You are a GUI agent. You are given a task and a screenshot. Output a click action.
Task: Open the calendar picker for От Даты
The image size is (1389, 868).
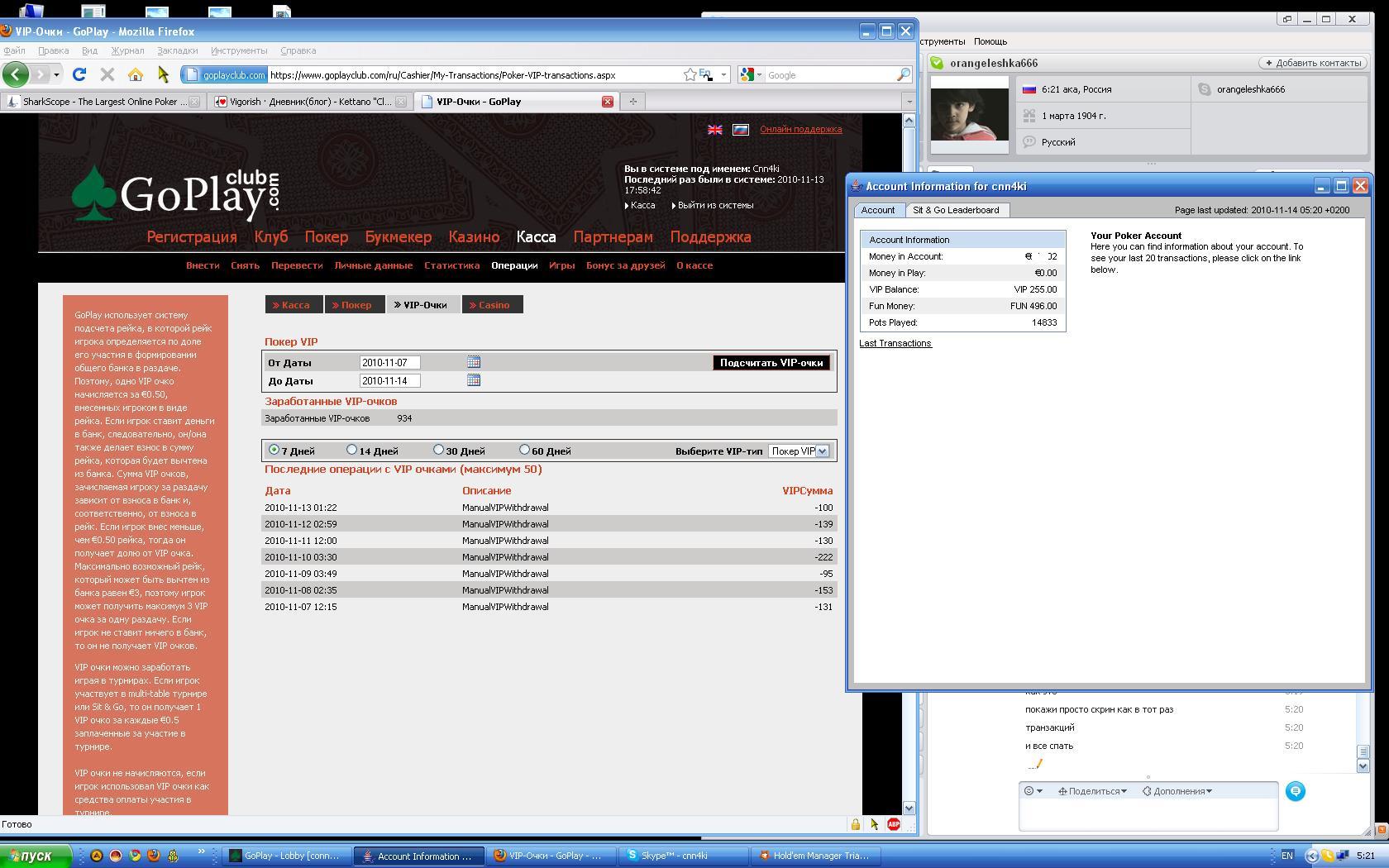tap(474, 362)
